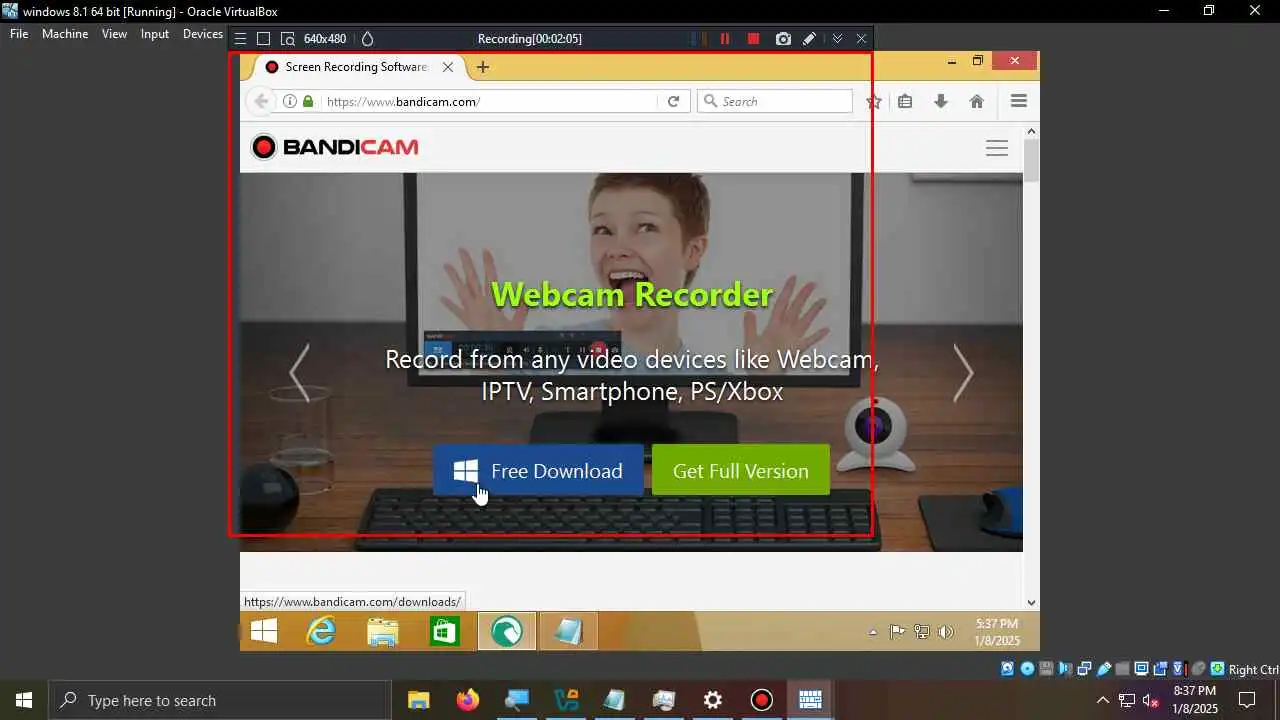Click the guest Windows 8.1 Start button
The height and width of the screenshot is (720, 1280).
pyautogui.click(x=264, y=631)
